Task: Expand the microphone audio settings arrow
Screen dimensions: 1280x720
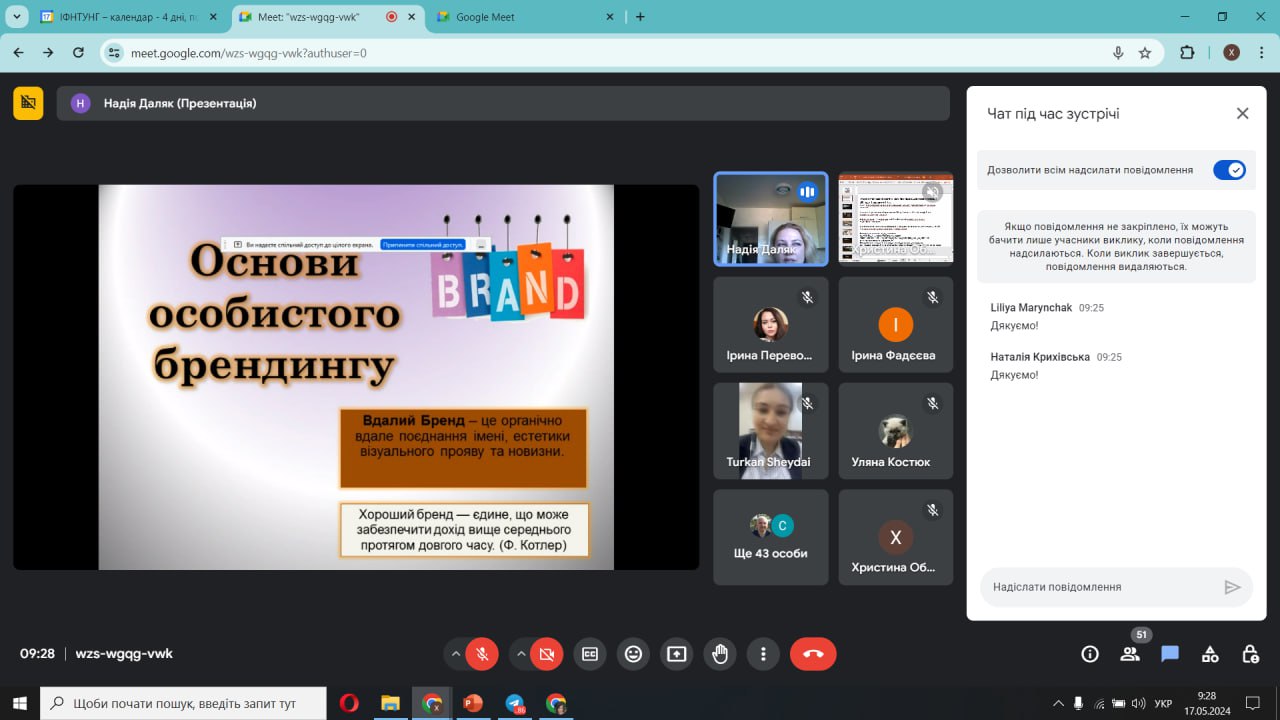Action: pyautogui.click(x=456, y=654)
